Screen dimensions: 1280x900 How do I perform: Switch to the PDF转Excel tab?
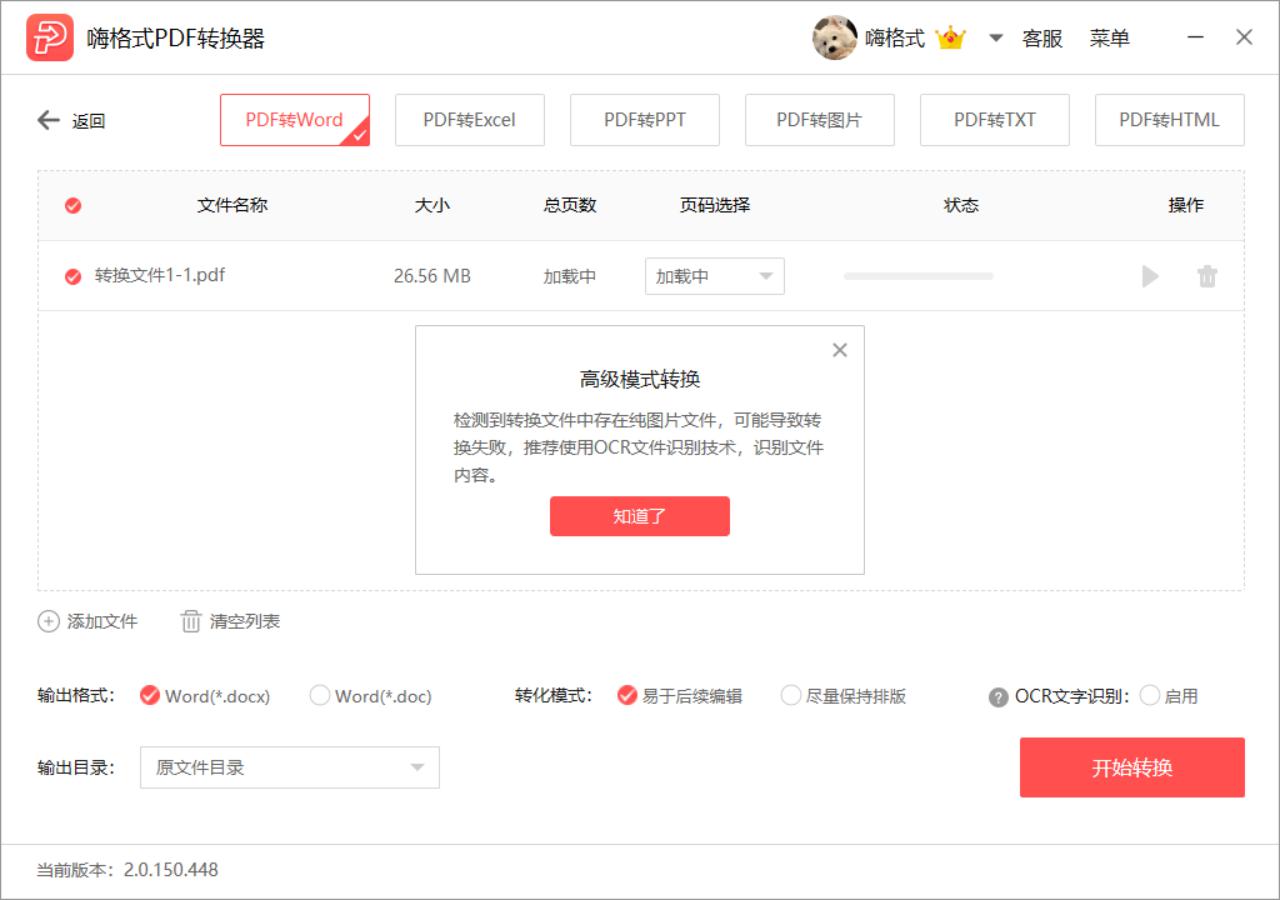click(x=469, y=120)
